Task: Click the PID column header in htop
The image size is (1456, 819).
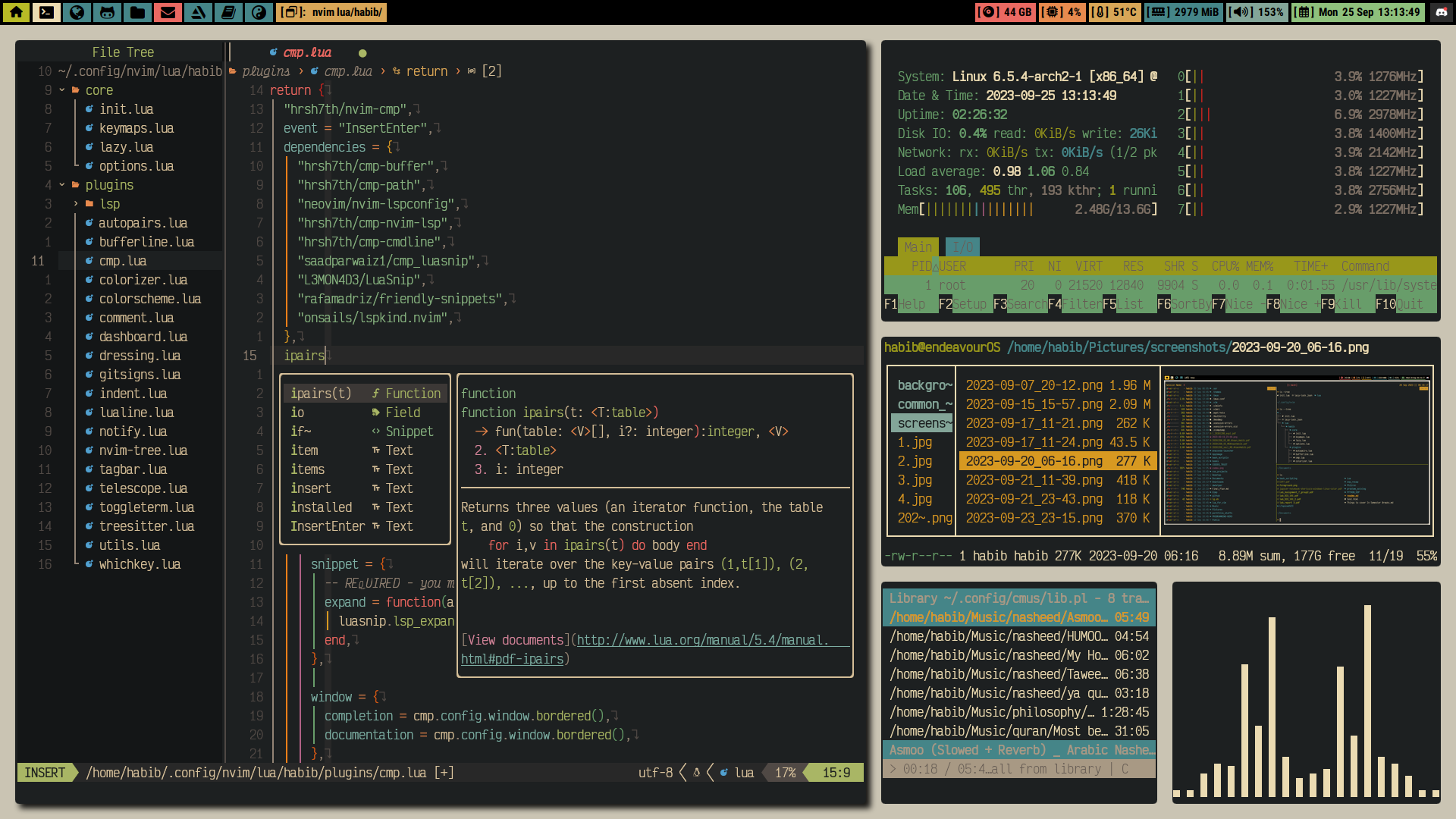Action: [x=921, y=266]
